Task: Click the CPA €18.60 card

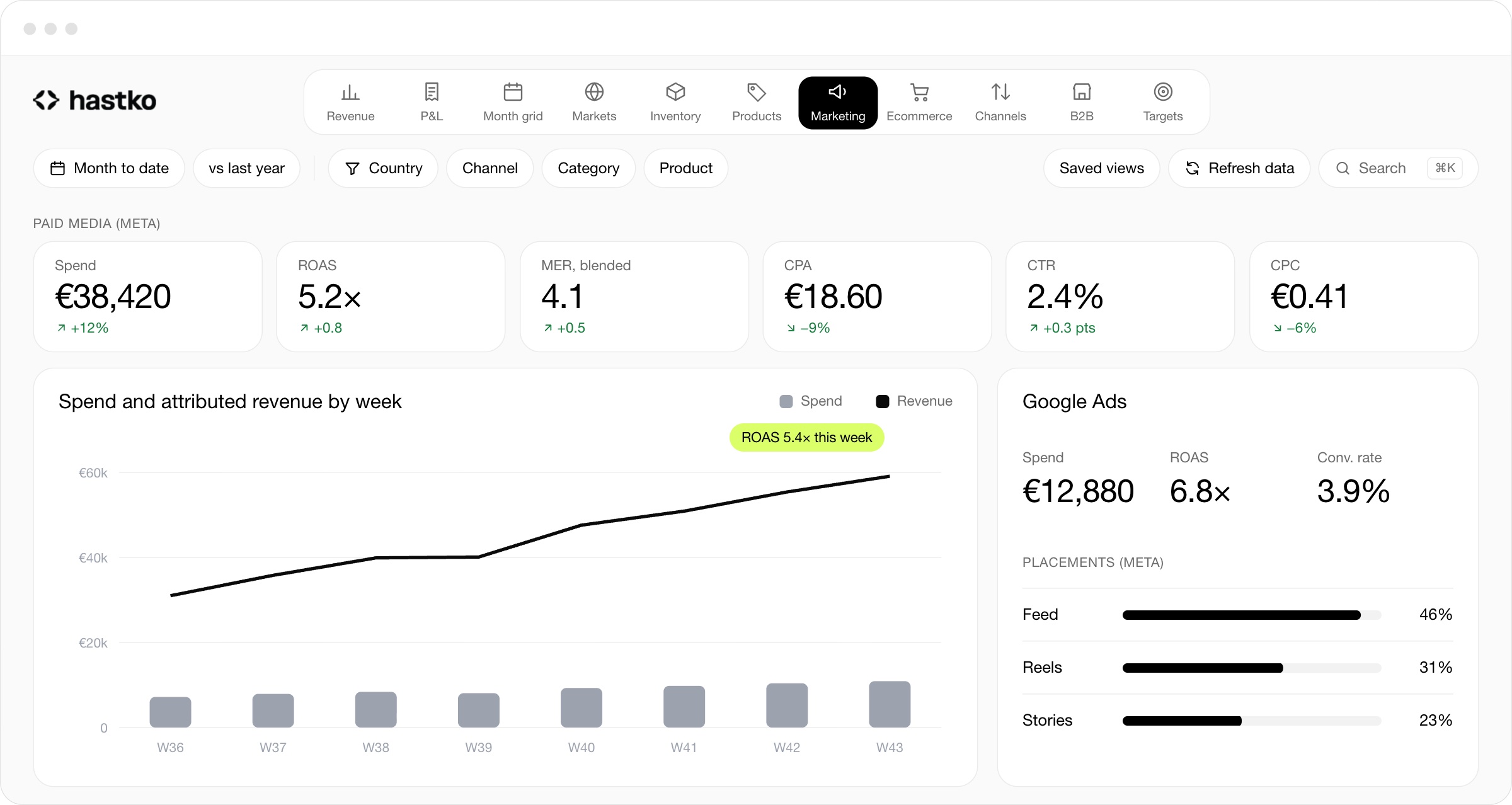Action: click(877, 297)
